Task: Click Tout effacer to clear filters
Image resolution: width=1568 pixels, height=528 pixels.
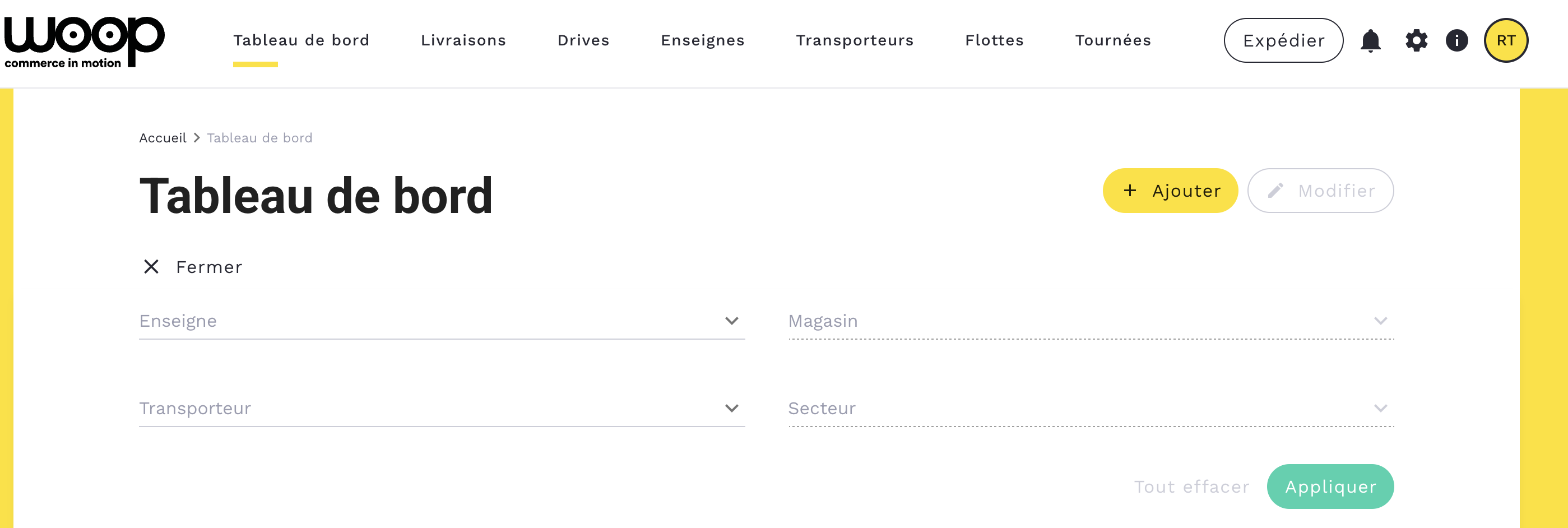Action: click(1191, 487)
